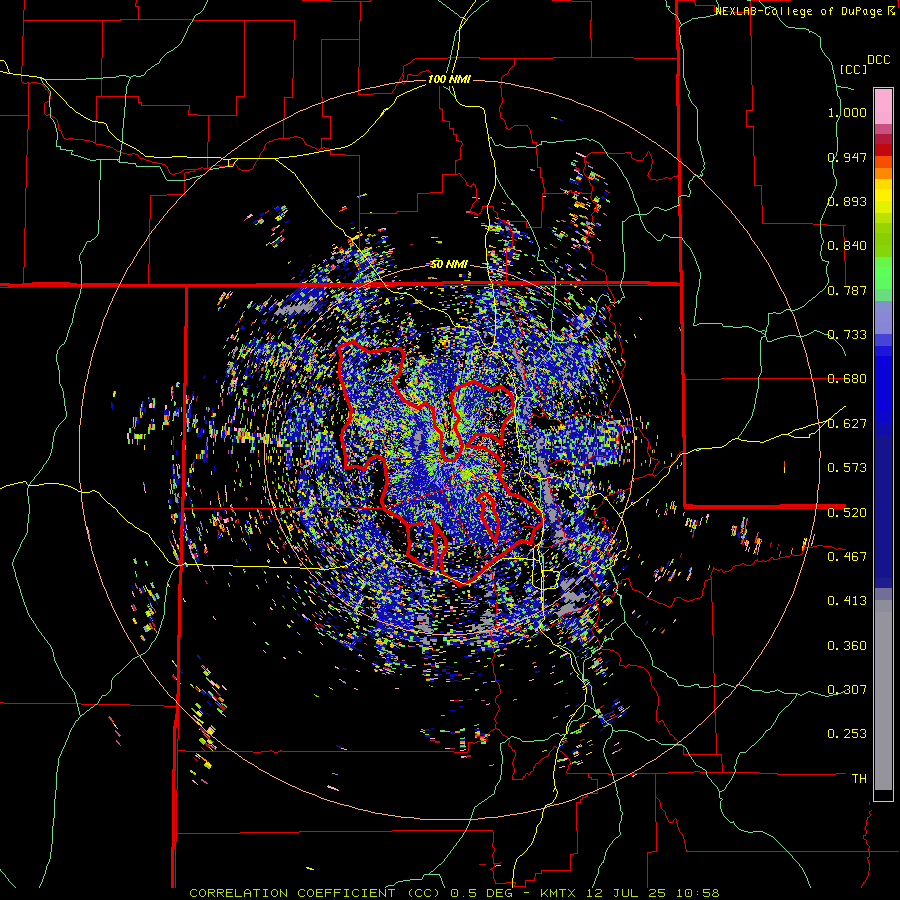Click the 0.787 value on the color scale

point(847,290)
